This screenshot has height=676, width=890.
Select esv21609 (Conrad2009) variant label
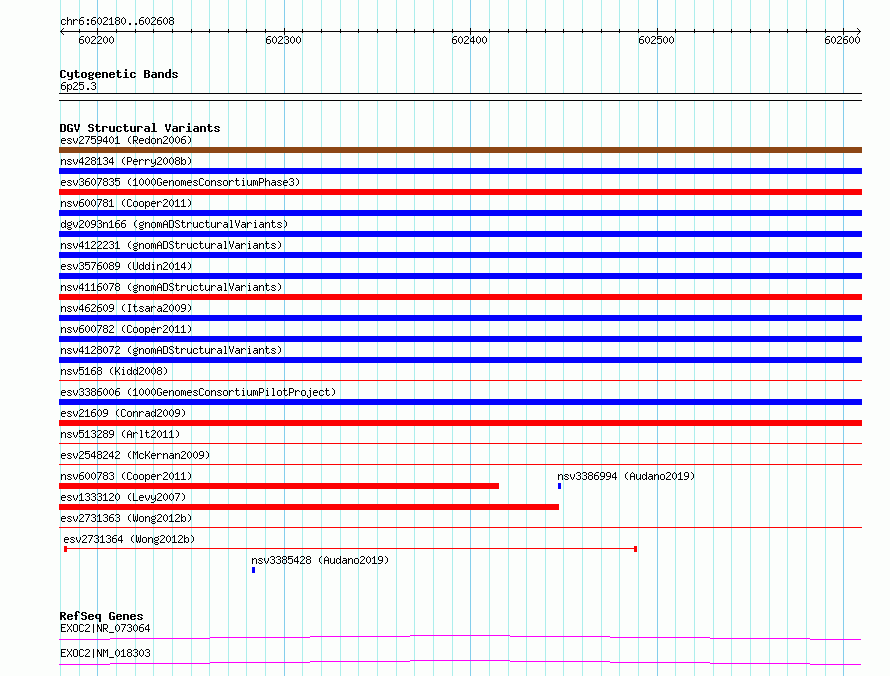(x=123, y=413)
